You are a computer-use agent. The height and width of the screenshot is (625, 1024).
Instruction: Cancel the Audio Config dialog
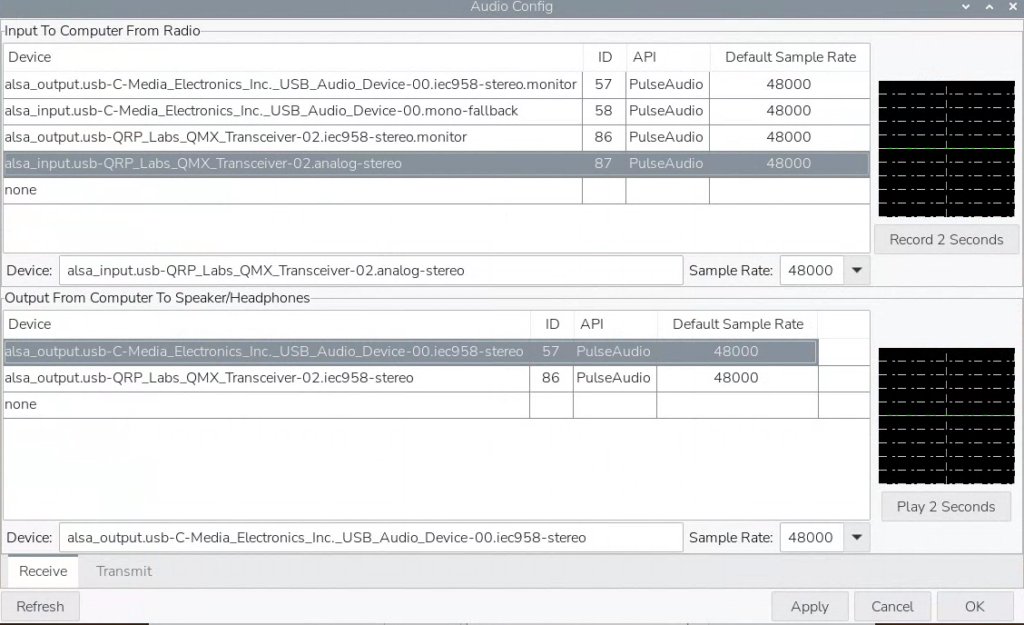click(892, 606)
